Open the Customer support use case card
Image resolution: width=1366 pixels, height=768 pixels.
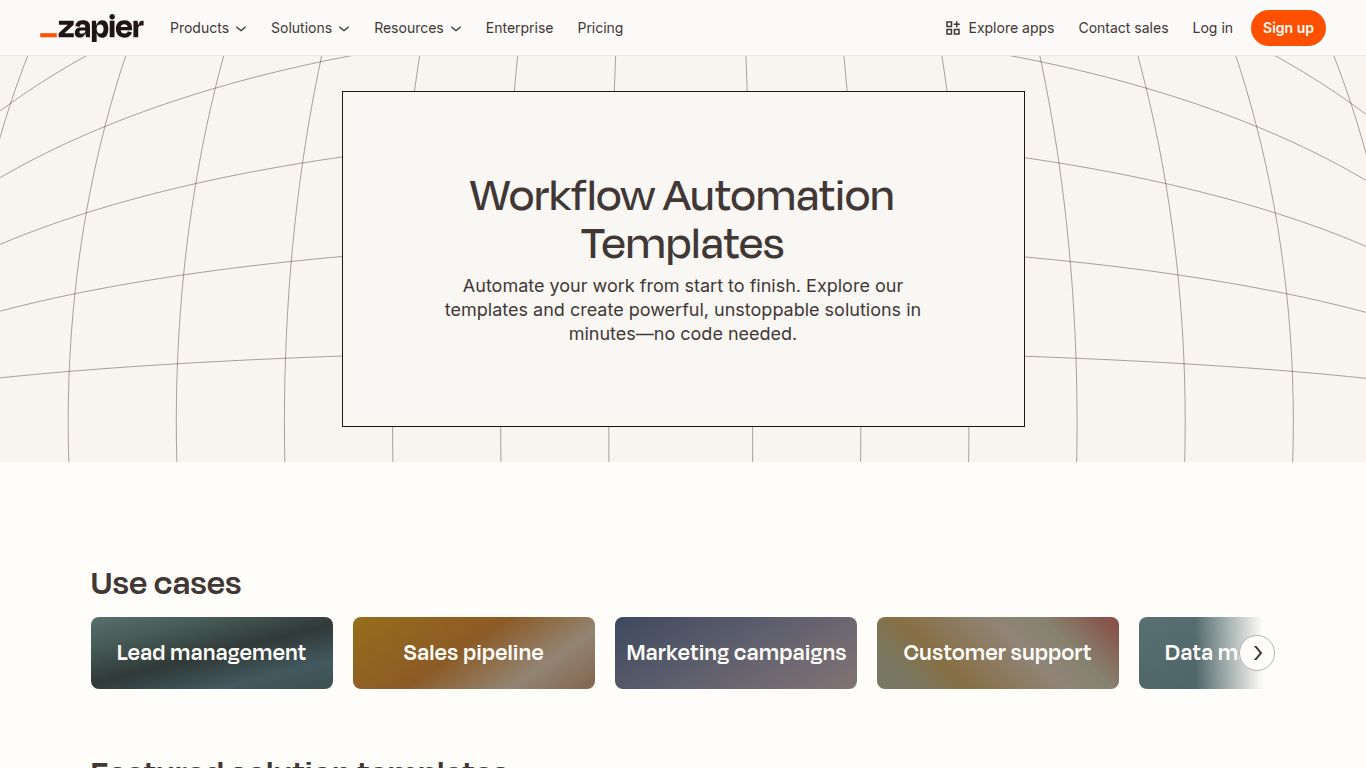[x=997, y=652]
